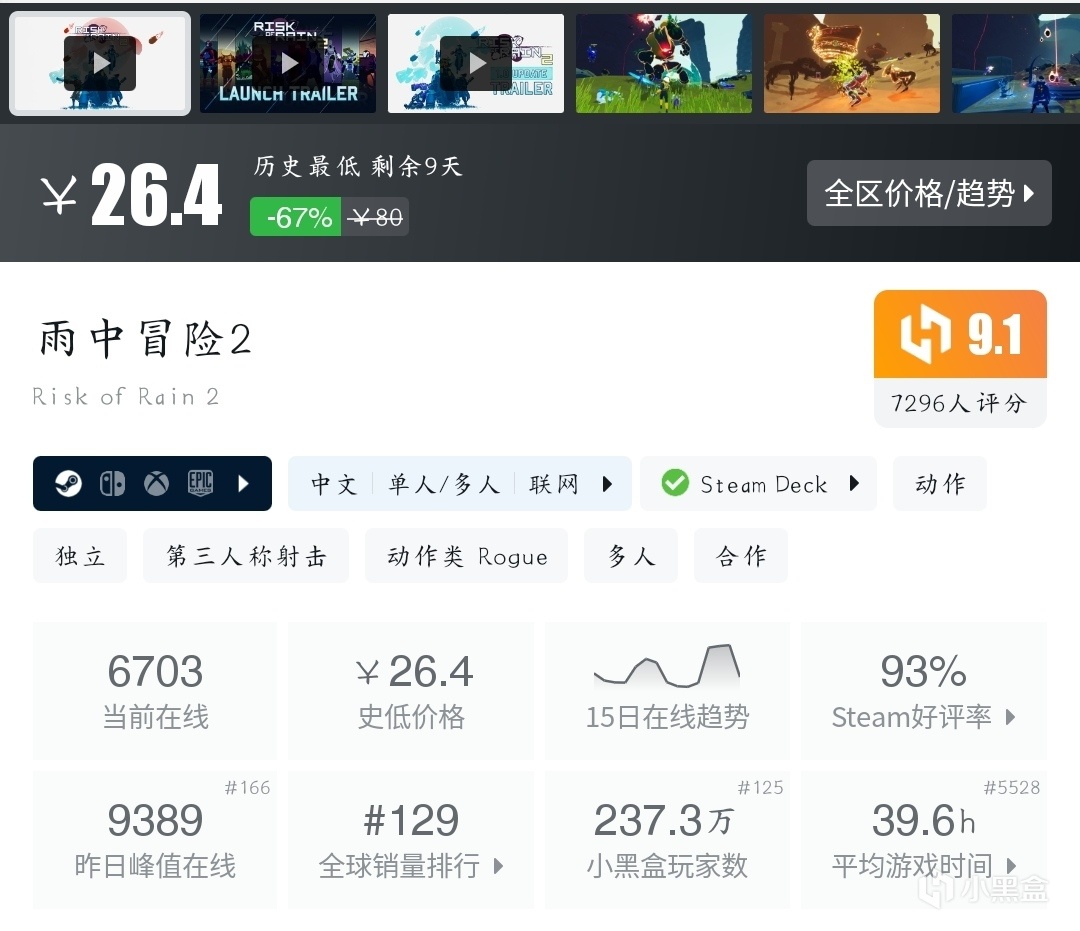
Task: View the 7296人评分 rating count
Action: tap(960, 403)
